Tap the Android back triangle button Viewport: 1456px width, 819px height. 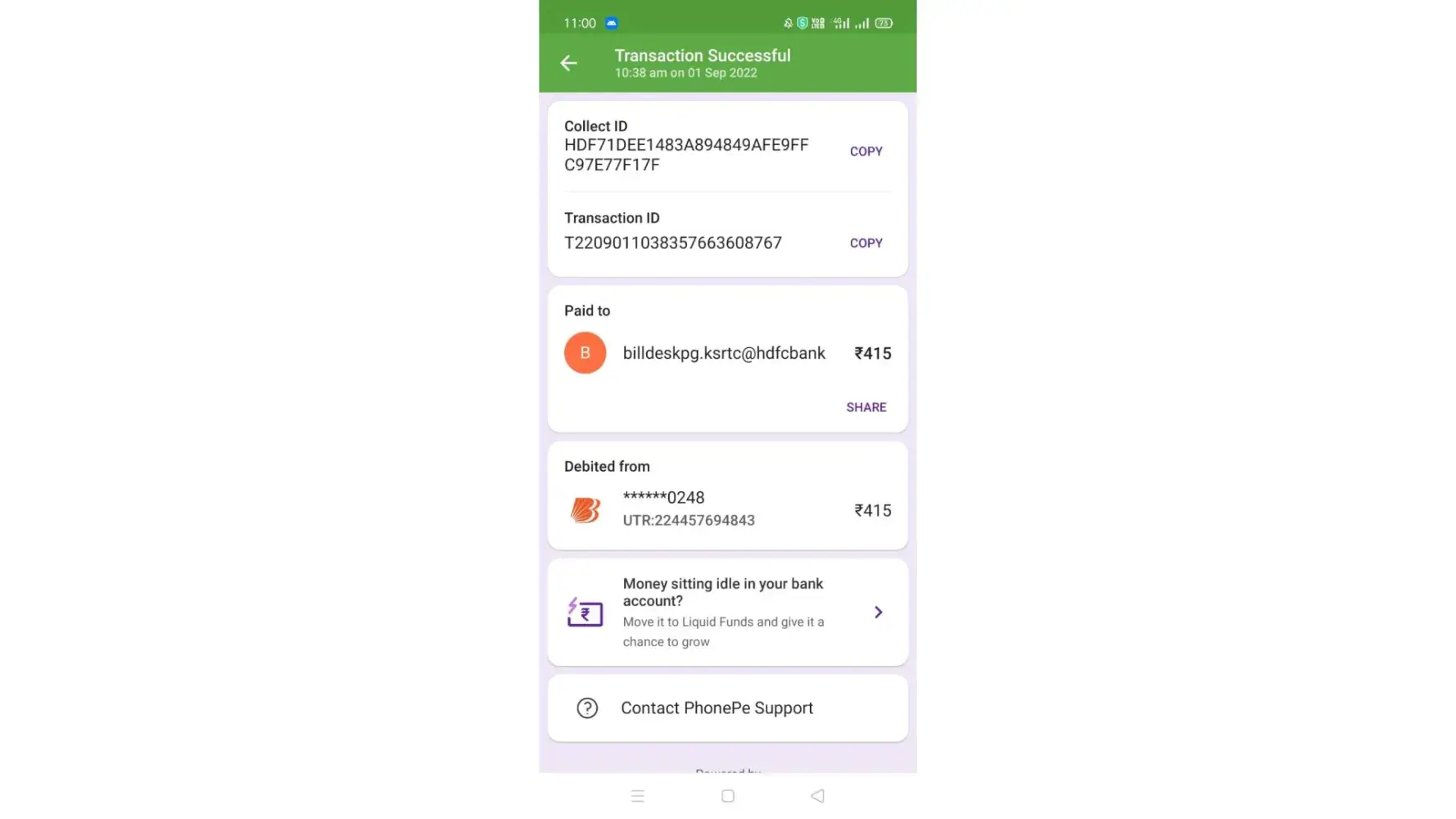(x=817, y=796)
